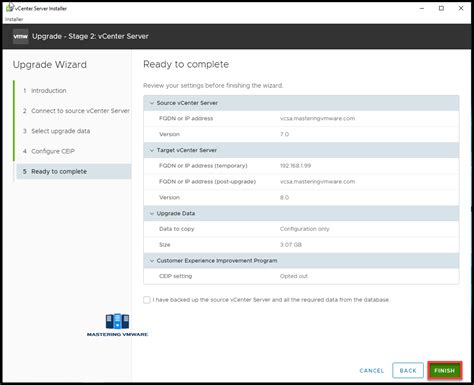Collapse the Source vCenter Server section
The height and width of the screenshot is (385, 474).
[152, 103]
